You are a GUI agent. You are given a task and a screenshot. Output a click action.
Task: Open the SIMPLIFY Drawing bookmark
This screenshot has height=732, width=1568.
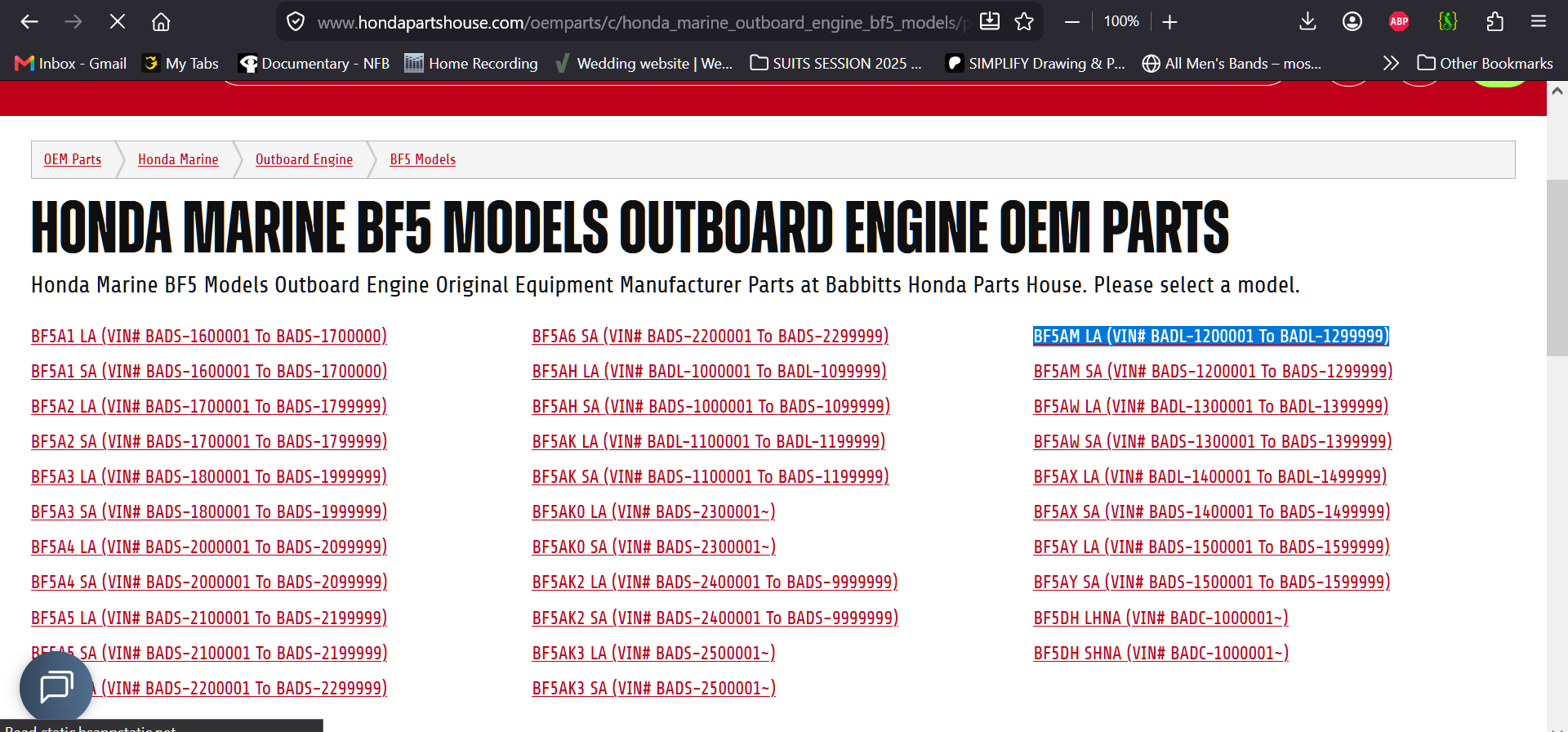pos(1036,64)
